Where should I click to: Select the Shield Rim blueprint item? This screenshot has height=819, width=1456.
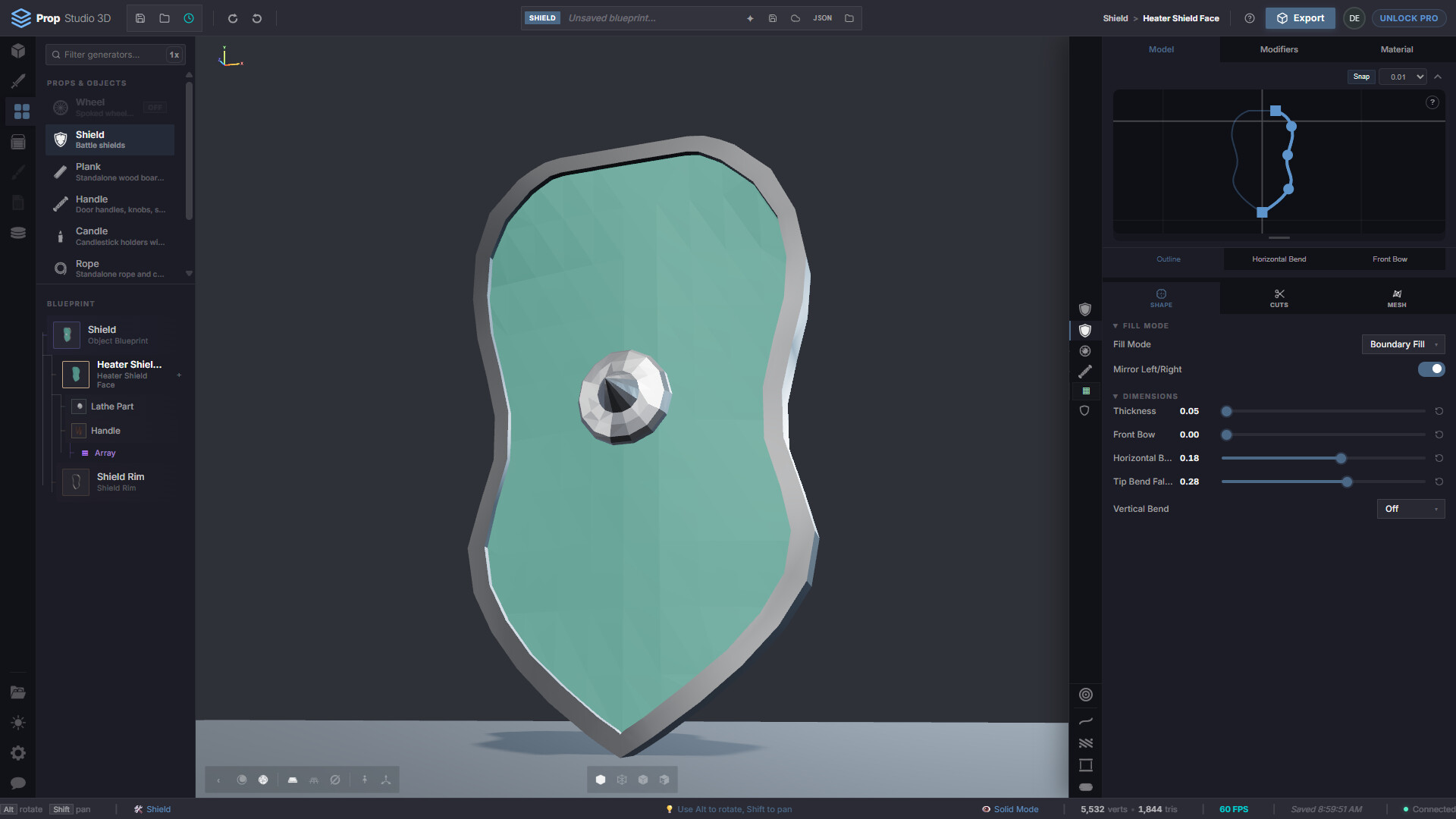(119, 482)
